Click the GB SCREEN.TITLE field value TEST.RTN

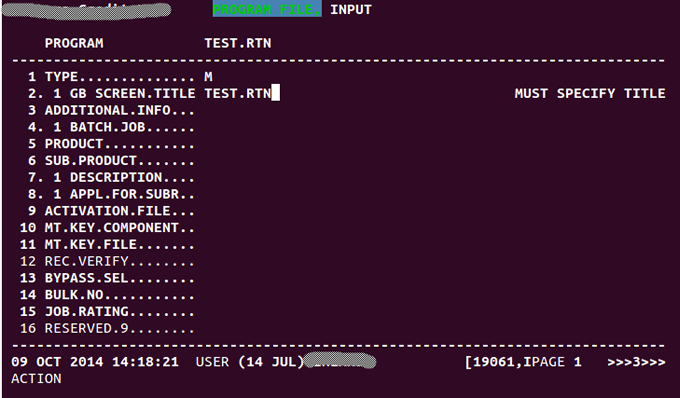[238, 93]
